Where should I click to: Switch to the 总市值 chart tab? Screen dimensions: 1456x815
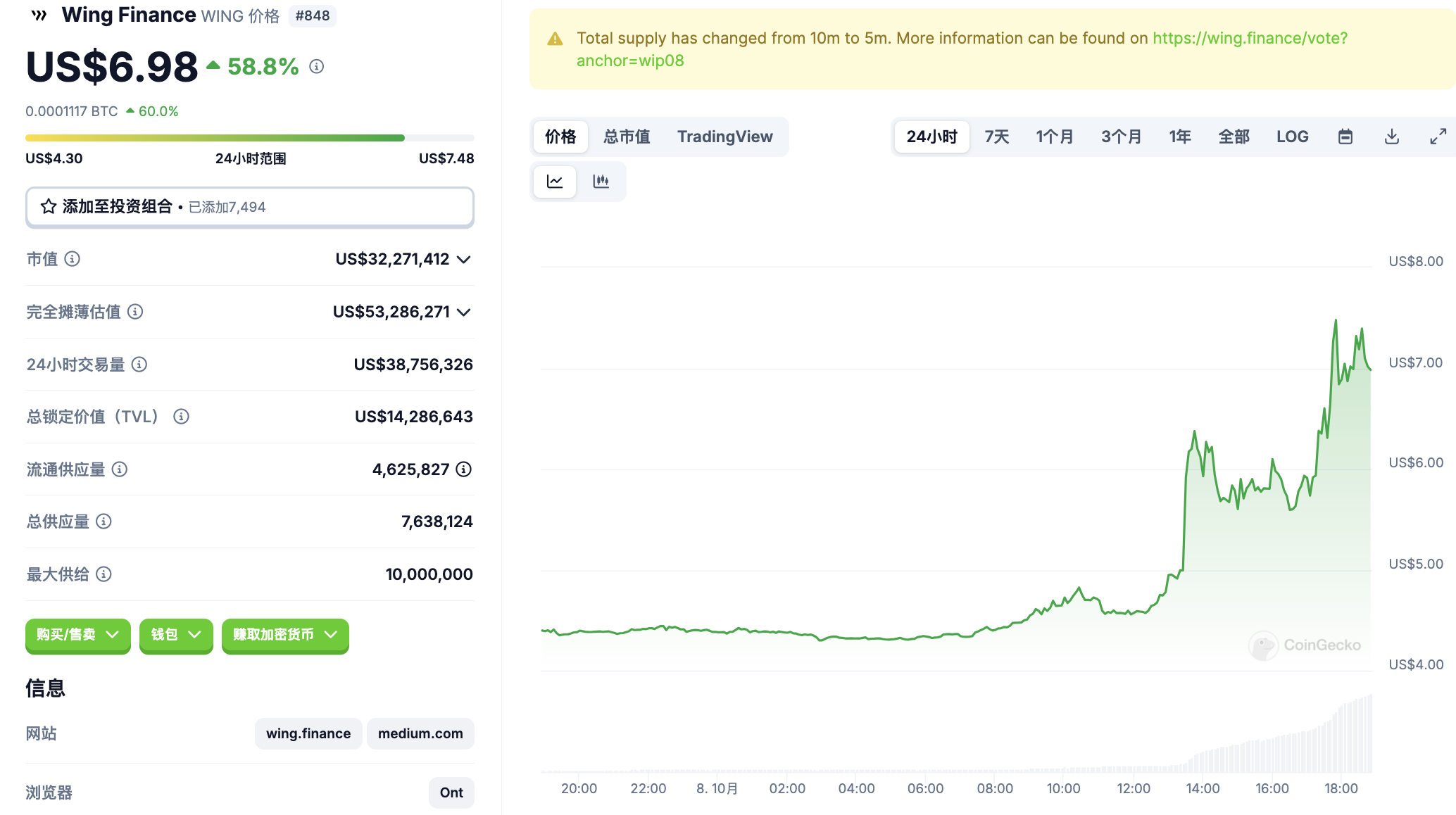(x=627, y=137)
